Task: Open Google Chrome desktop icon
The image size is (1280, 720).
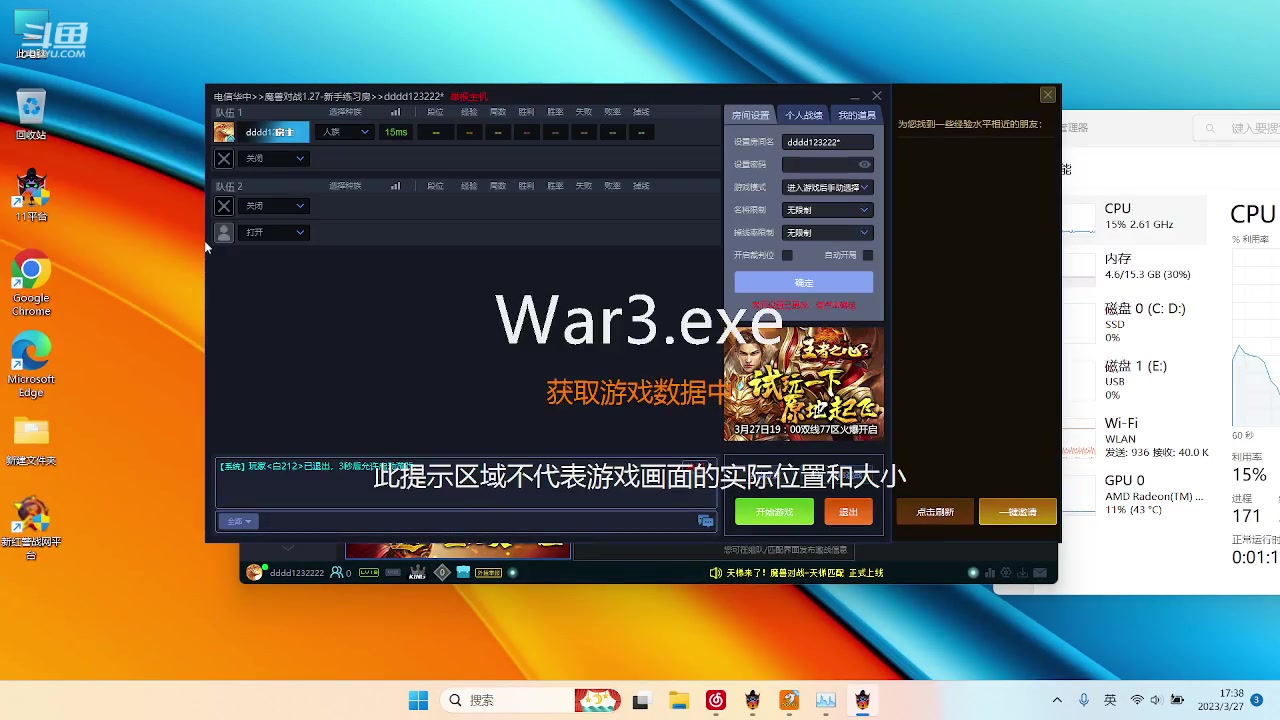Action: [x=31, y=284]
